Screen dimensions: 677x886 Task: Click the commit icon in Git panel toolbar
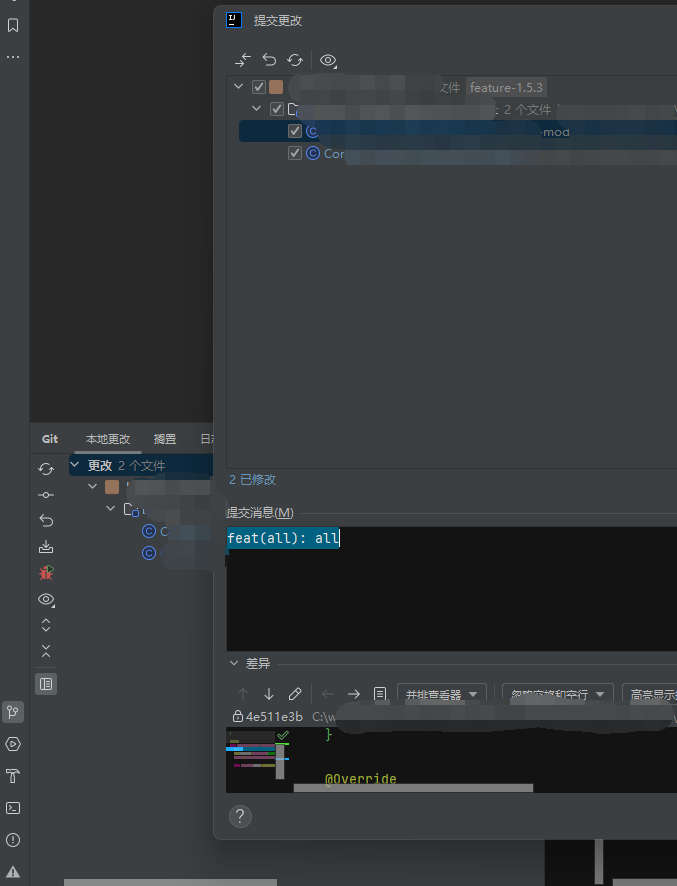click(46, 495)
